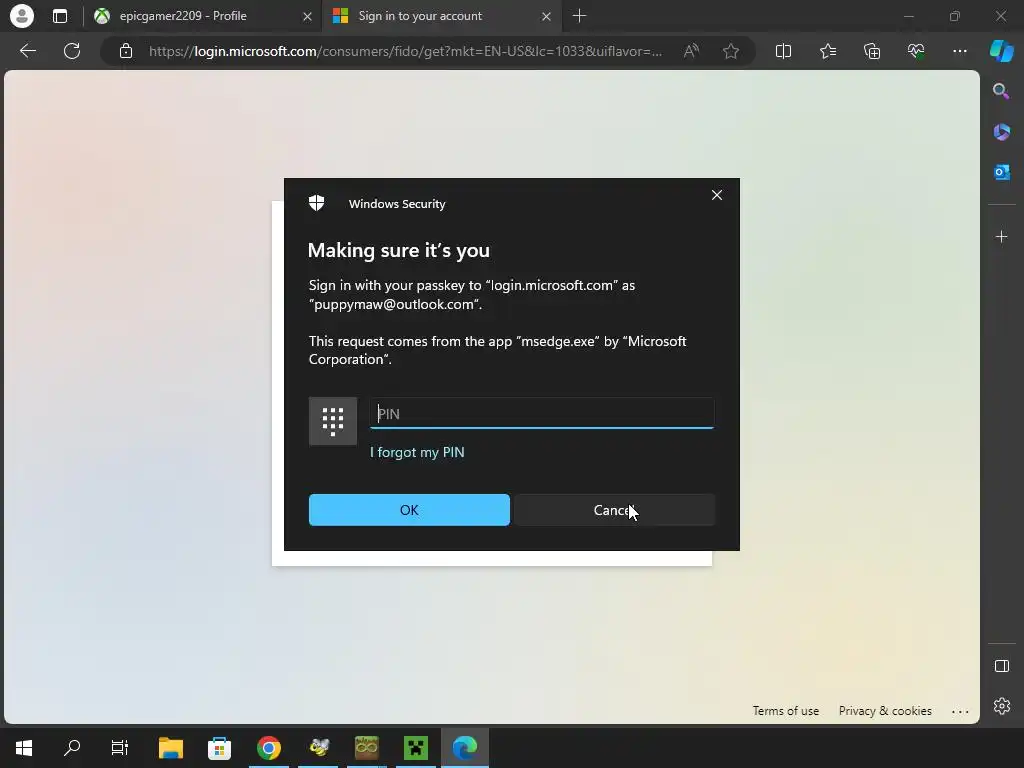This screenshot has width=1024, height=768.
Task: Open the bee icon app on taskbar
Action: 319,748
